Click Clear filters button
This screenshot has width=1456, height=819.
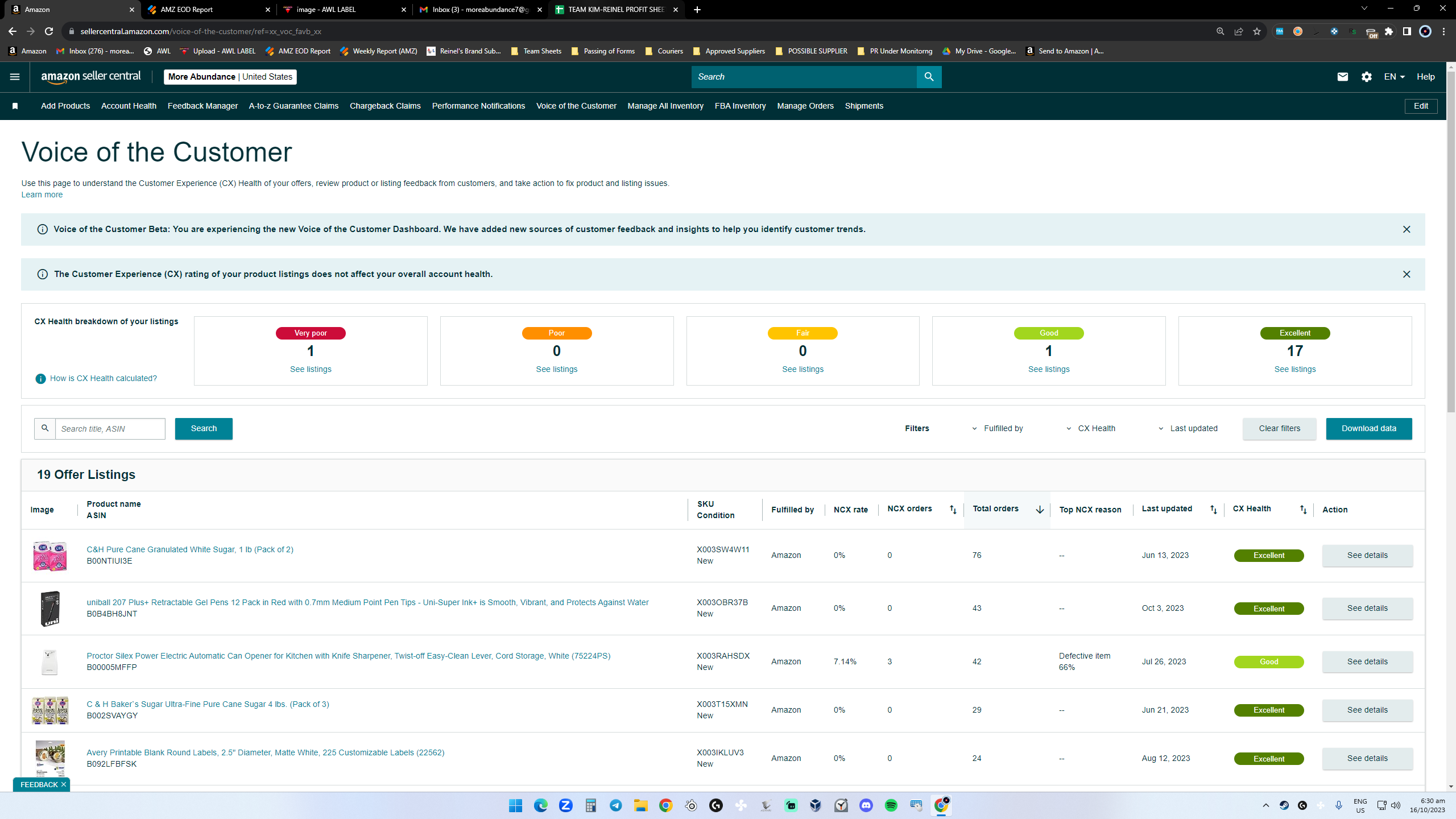pos(1279,429)
